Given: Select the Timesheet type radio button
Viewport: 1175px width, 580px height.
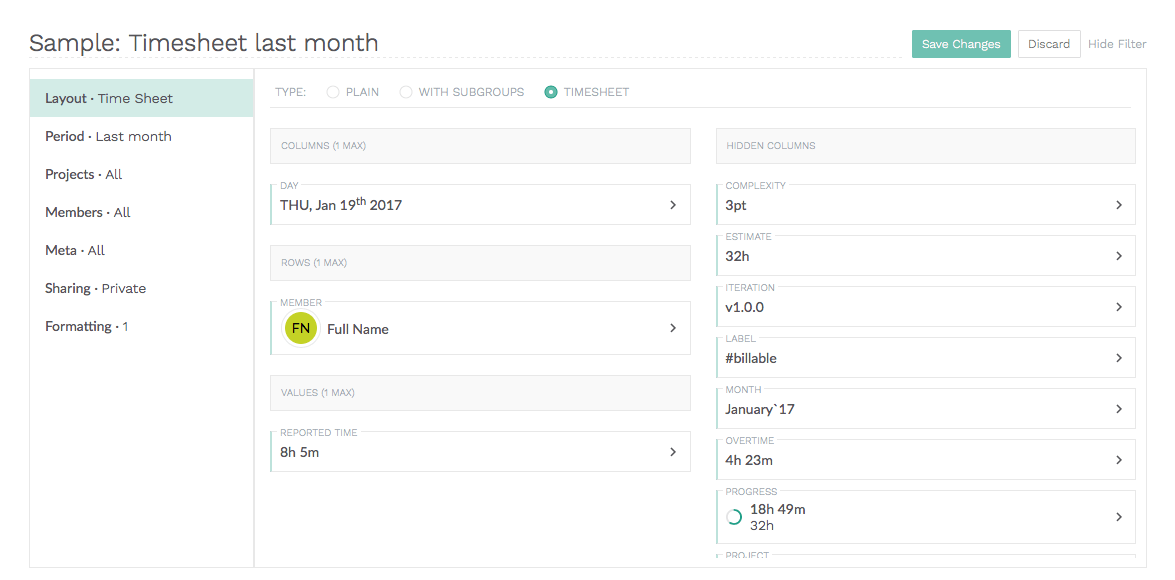Looking at the screenshot, I should click(551, 92).
